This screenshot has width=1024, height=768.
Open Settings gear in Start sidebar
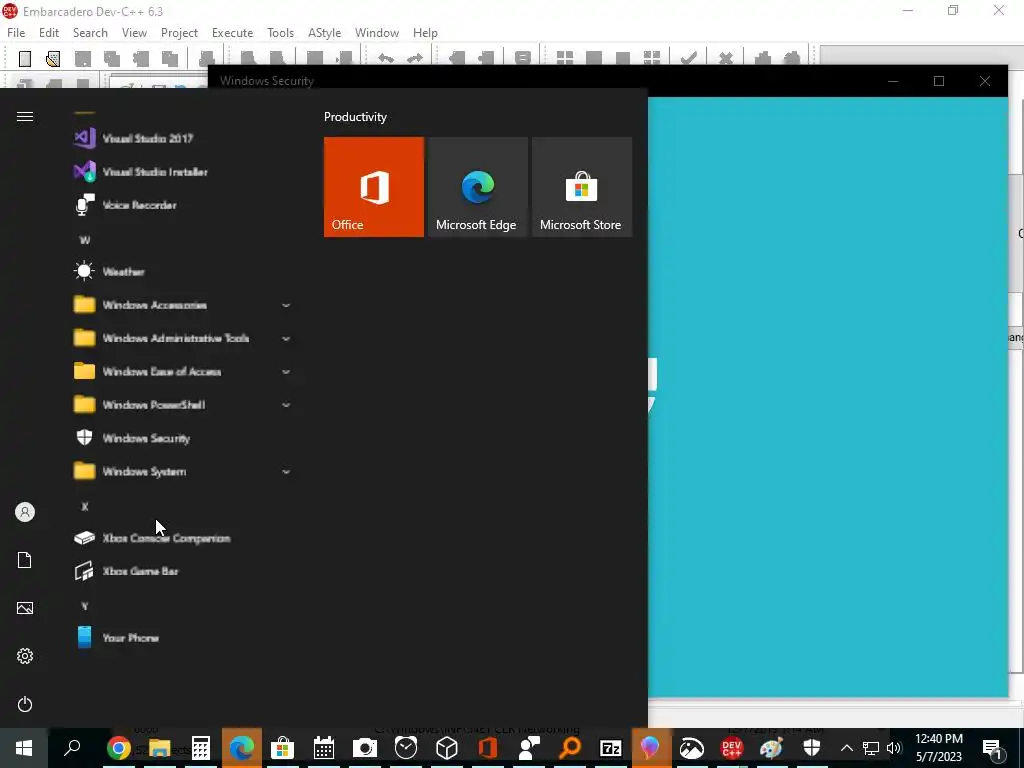pos(25,656)
